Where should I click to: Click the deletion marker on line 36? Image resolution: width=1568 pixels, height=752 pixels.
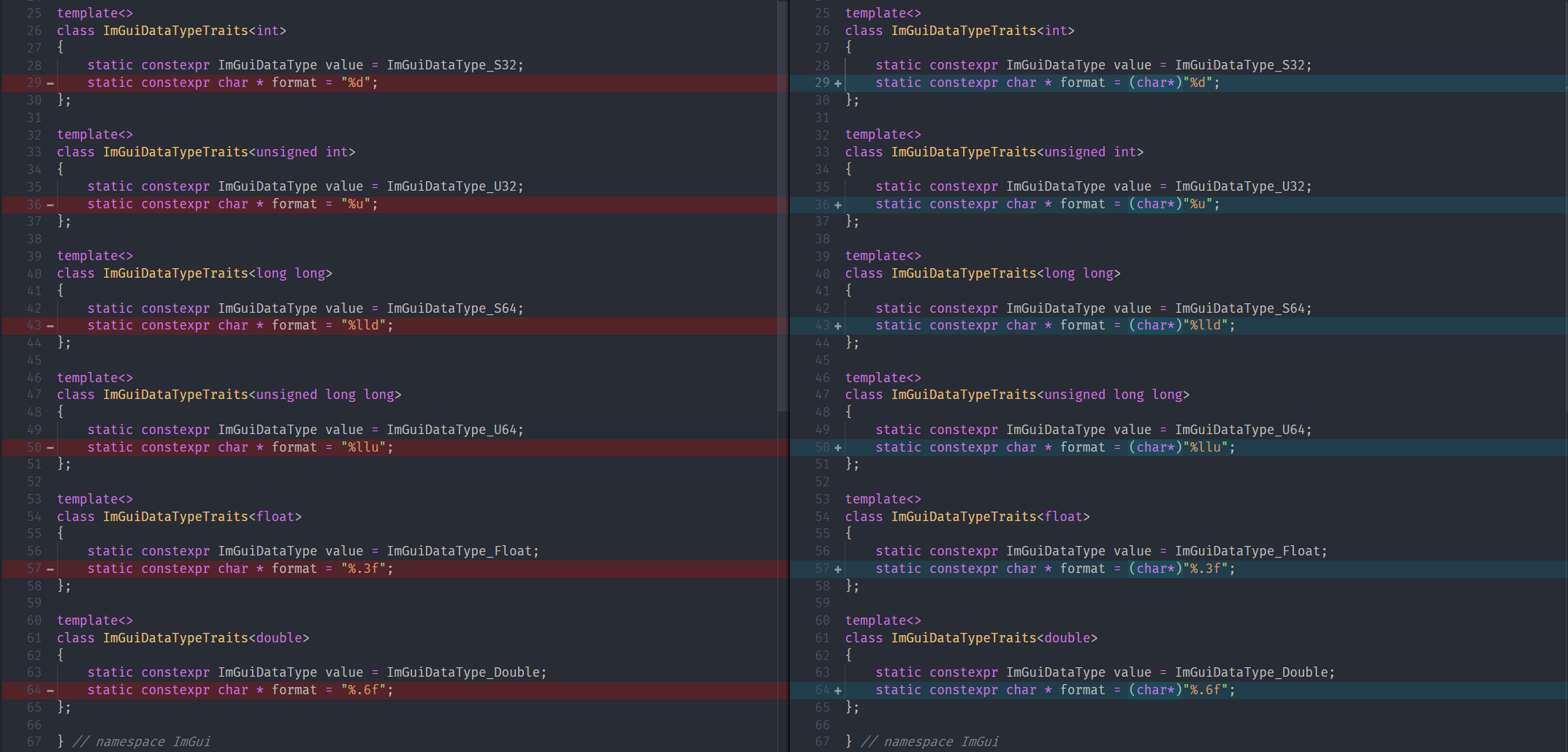pos(48,204)
